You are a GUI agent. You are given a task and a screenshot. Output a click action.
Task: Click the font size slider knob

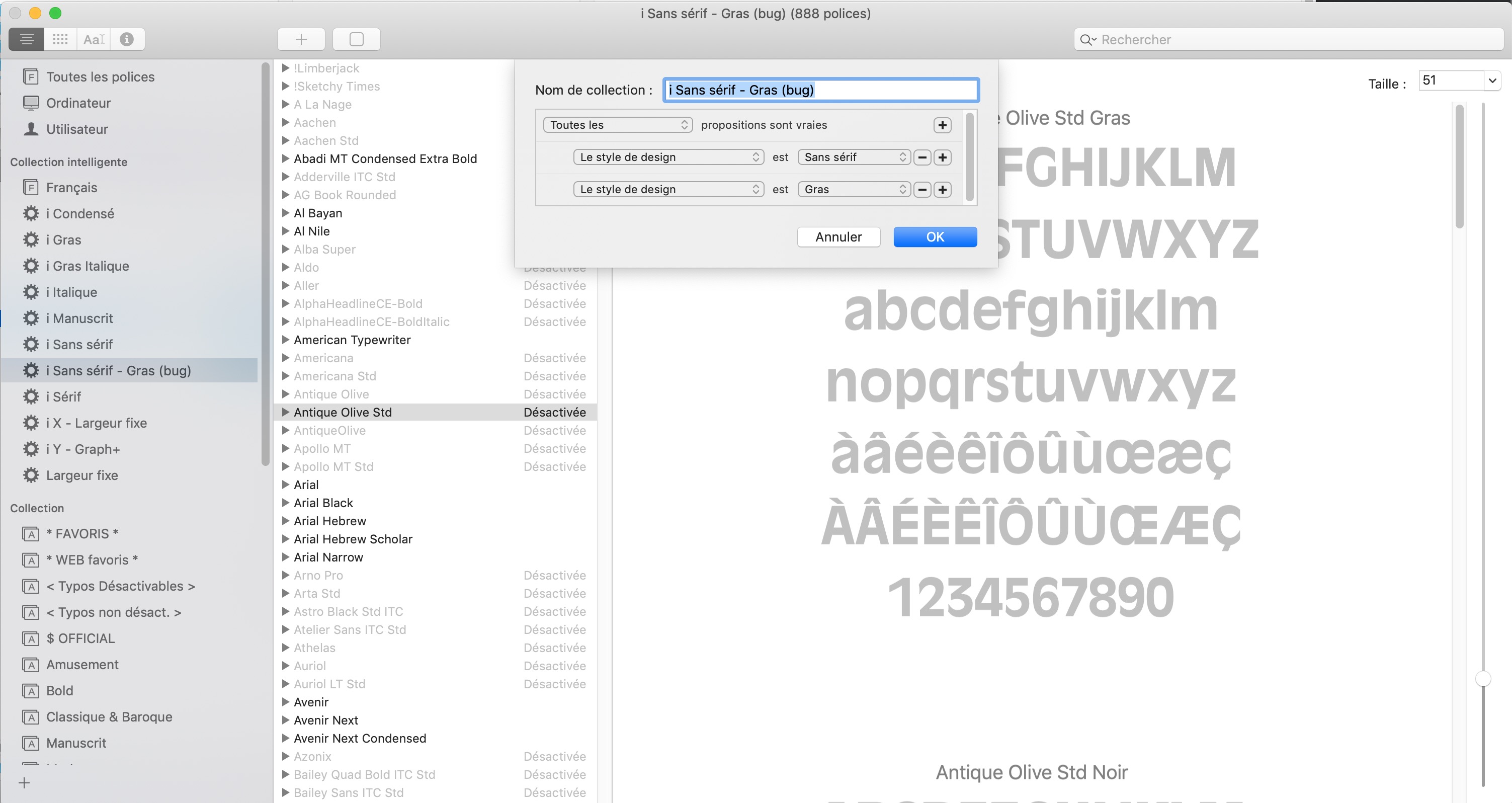1483,679
